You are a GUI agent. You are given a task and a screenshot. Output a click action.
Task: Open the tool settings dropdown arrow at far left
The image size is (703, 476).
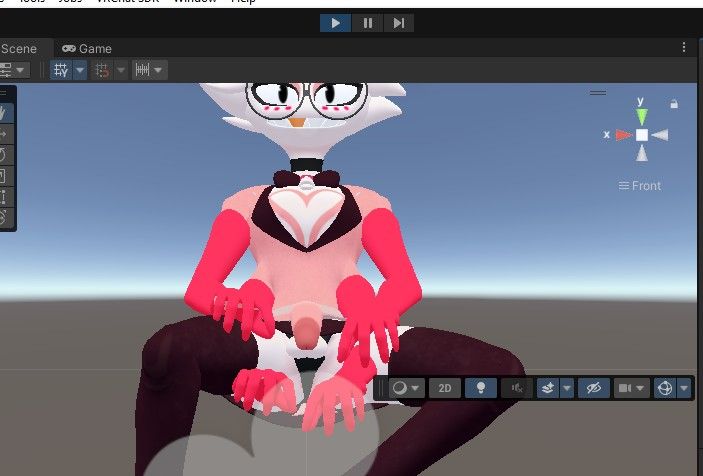click(20, 70)
